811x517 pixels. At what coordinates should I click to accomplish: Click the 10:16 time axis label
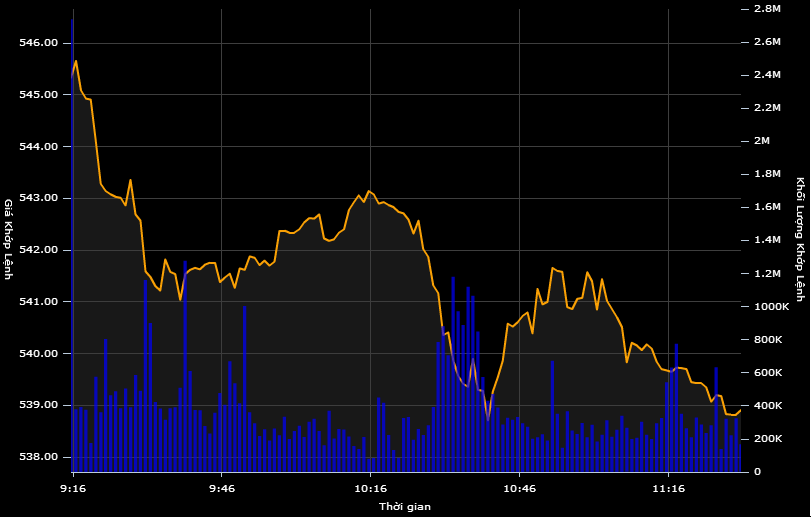coord(371,489)
